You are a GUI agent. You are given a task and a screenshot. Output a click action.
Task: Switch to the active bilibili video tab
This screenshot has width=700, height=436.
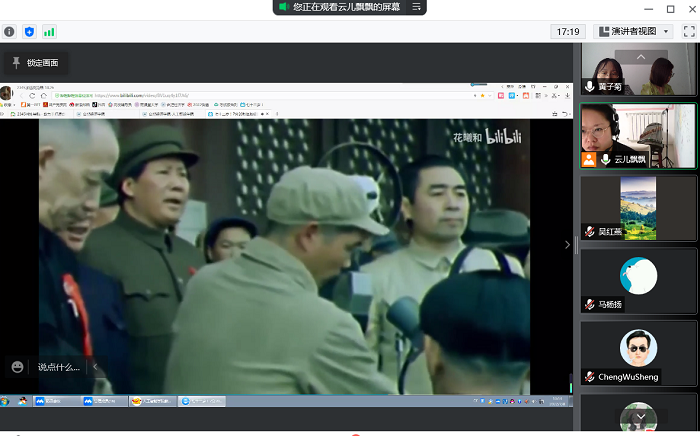(x=236, y=114)
